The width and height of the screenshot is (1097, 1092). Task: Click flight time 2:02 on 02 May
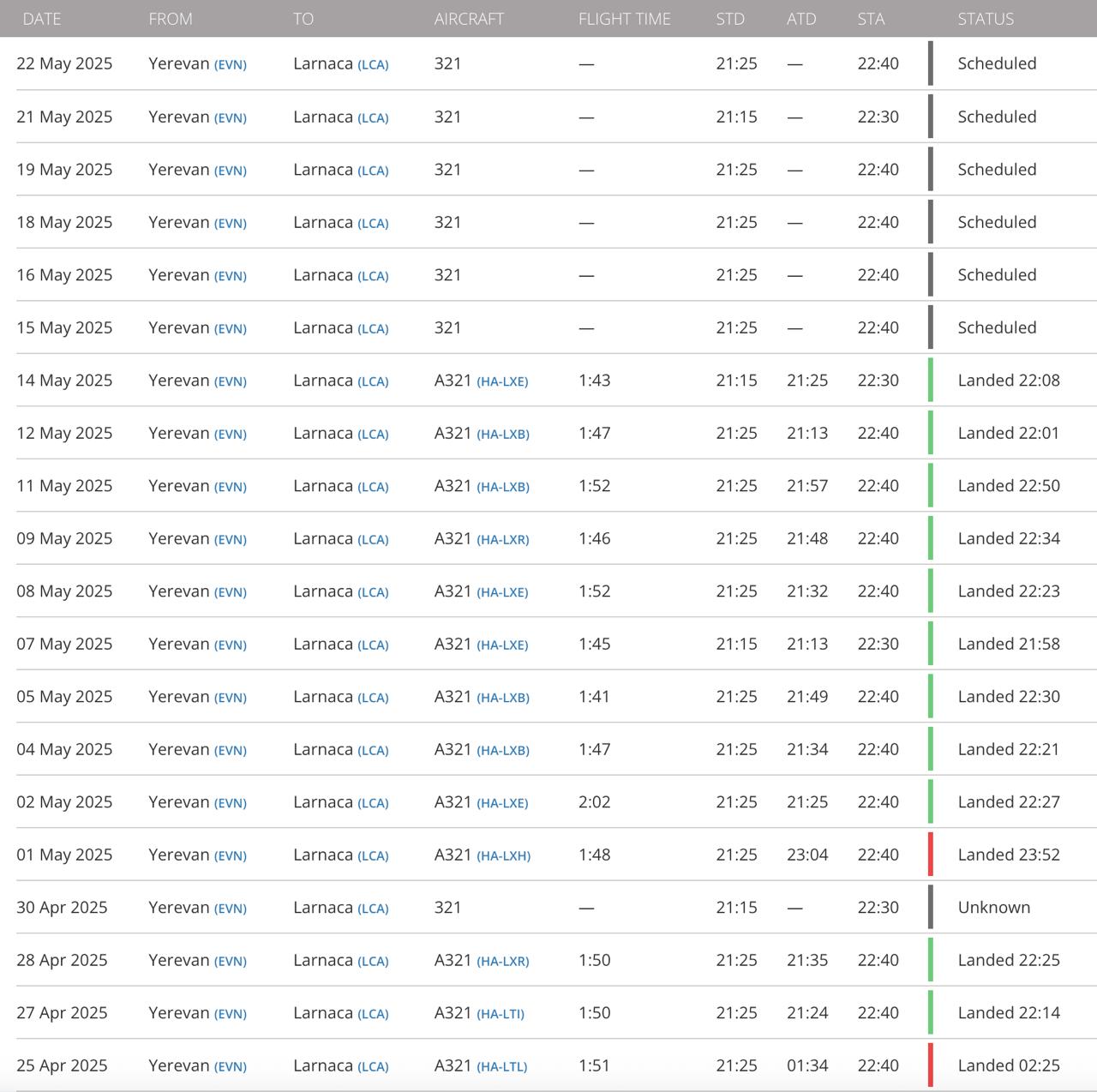pos(595,801)
